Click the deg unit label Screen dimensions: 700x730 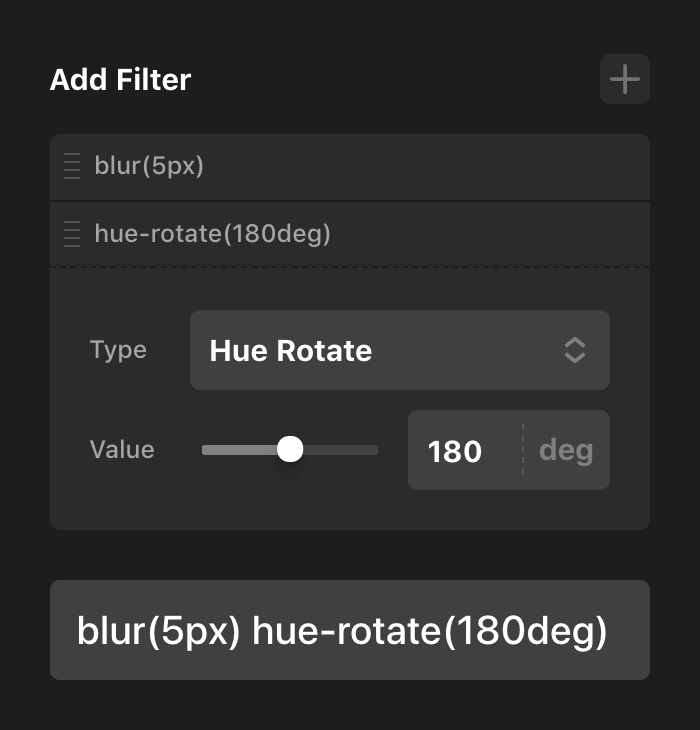pos(566,450)
